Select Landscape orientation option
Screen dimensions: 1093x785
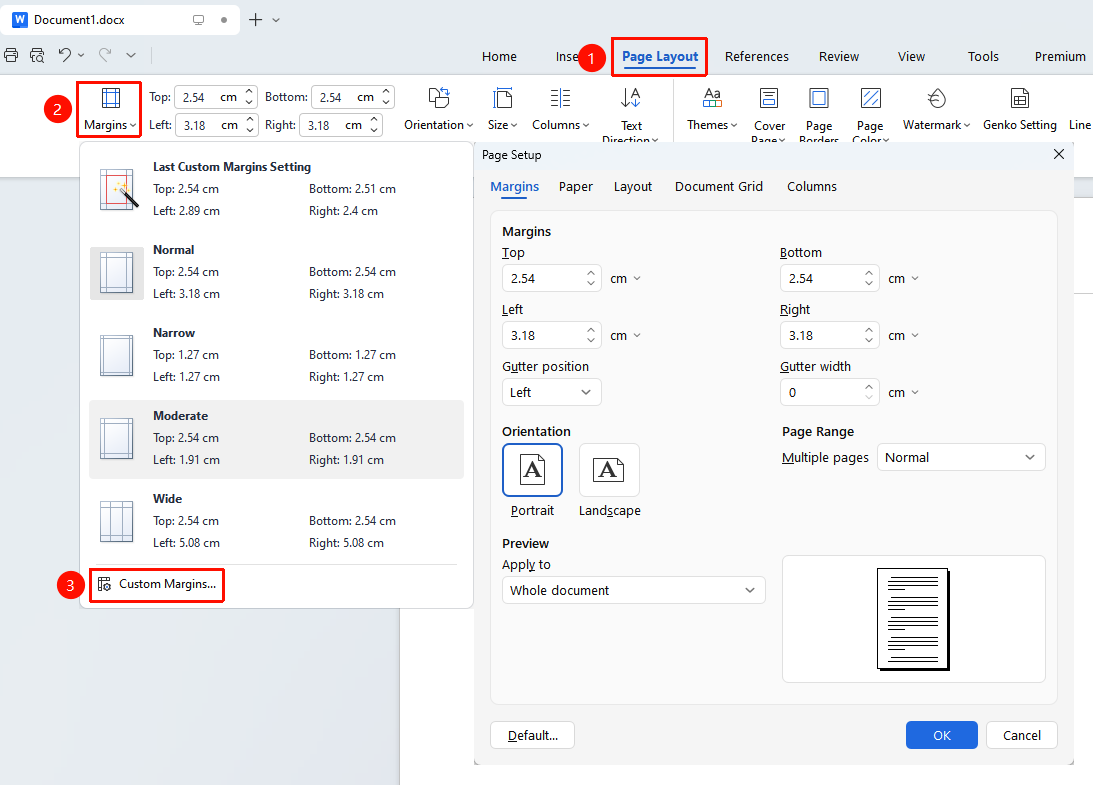point(609,470)
